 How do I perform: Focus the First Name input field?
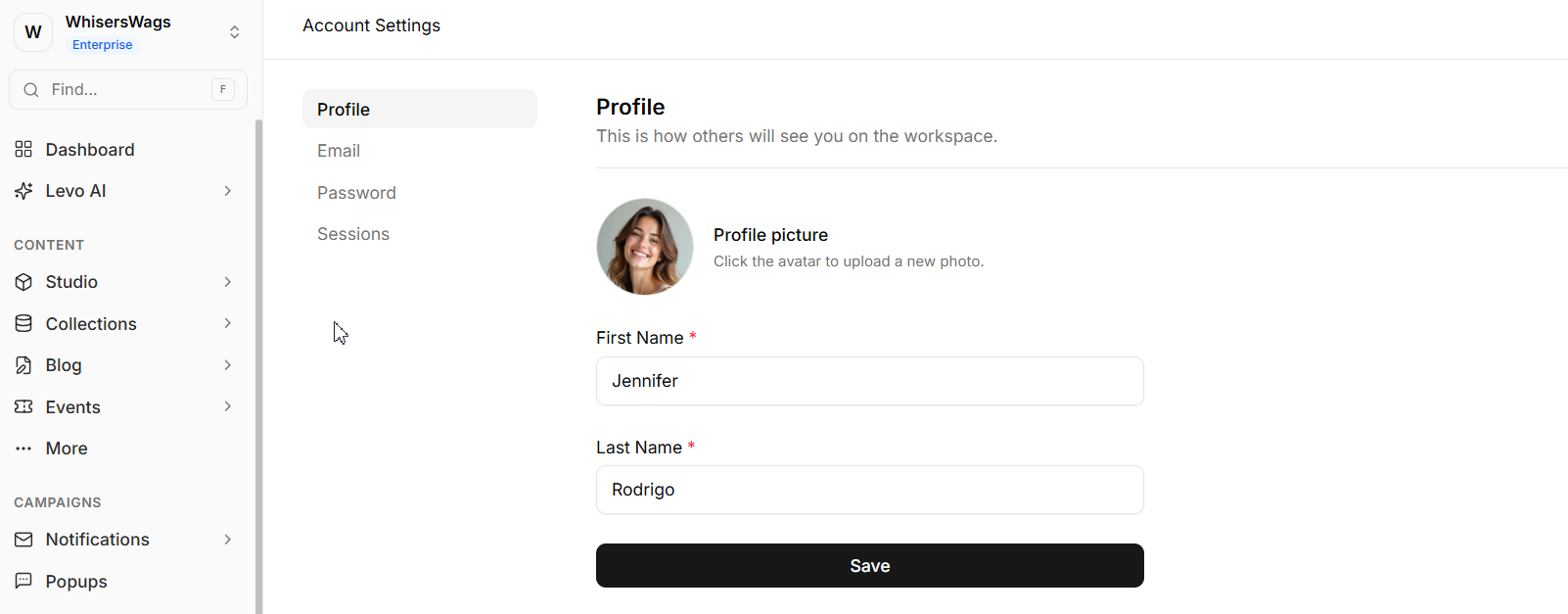click(x=869, y=381)
